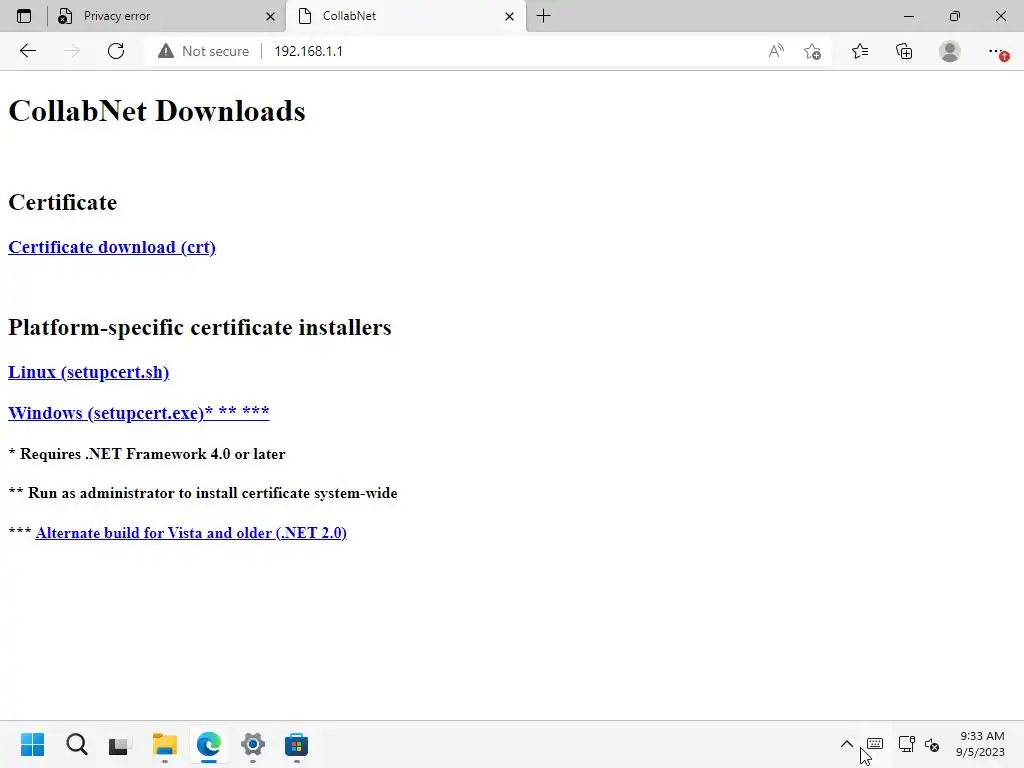Open the Favorites list

pos(860,51)
